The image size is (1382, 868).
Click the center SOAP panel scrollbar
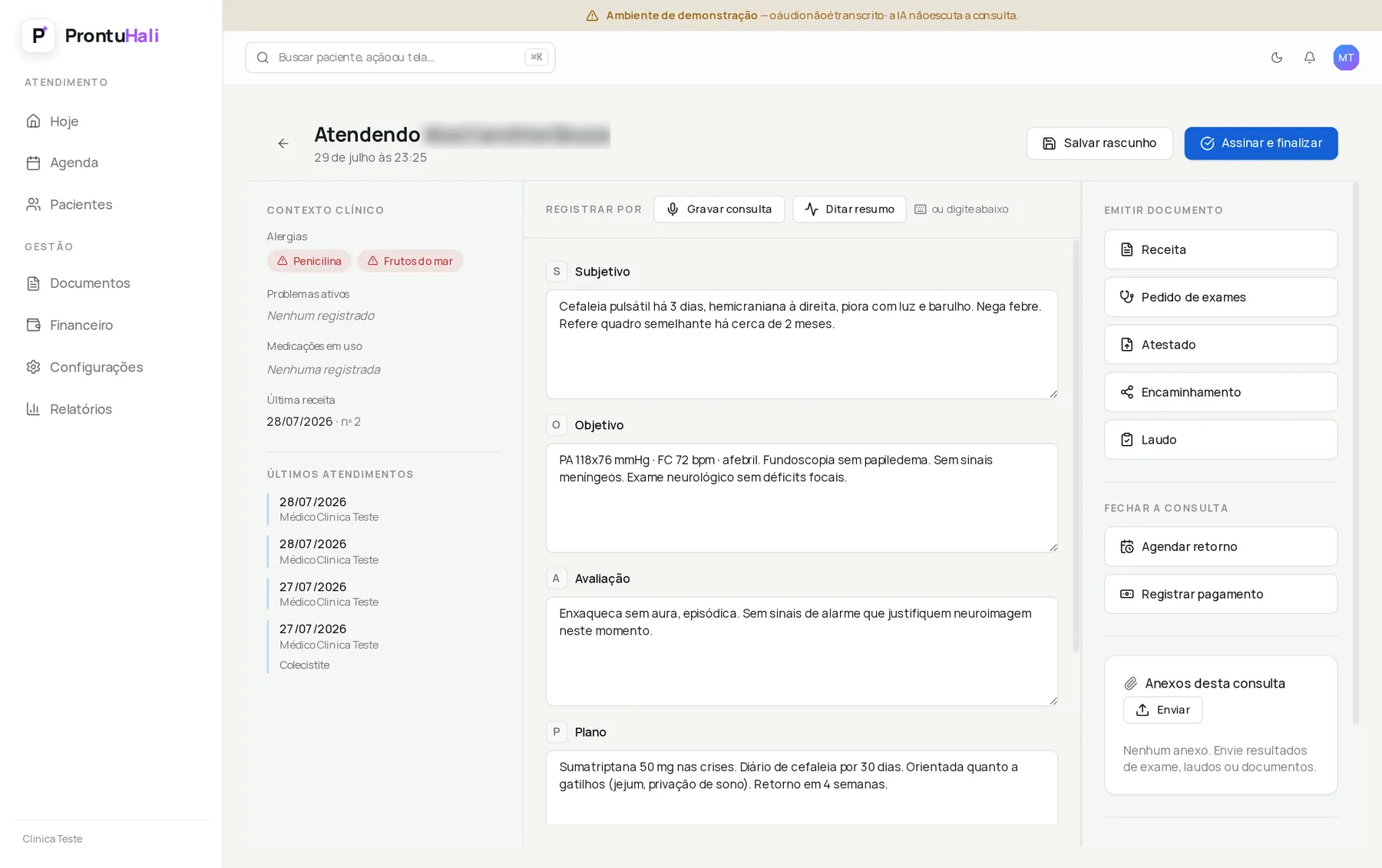click(x=1076, y=446)
